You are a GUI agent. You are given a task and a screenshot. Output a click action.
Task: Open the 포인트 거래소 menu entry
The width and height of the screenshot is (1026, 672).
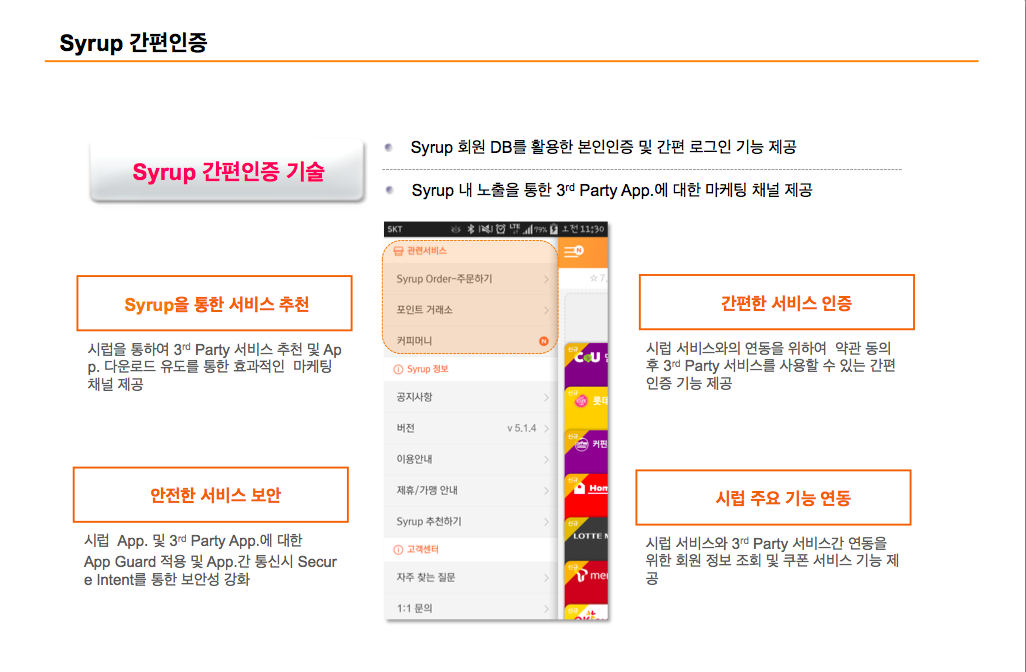(470, 310)
